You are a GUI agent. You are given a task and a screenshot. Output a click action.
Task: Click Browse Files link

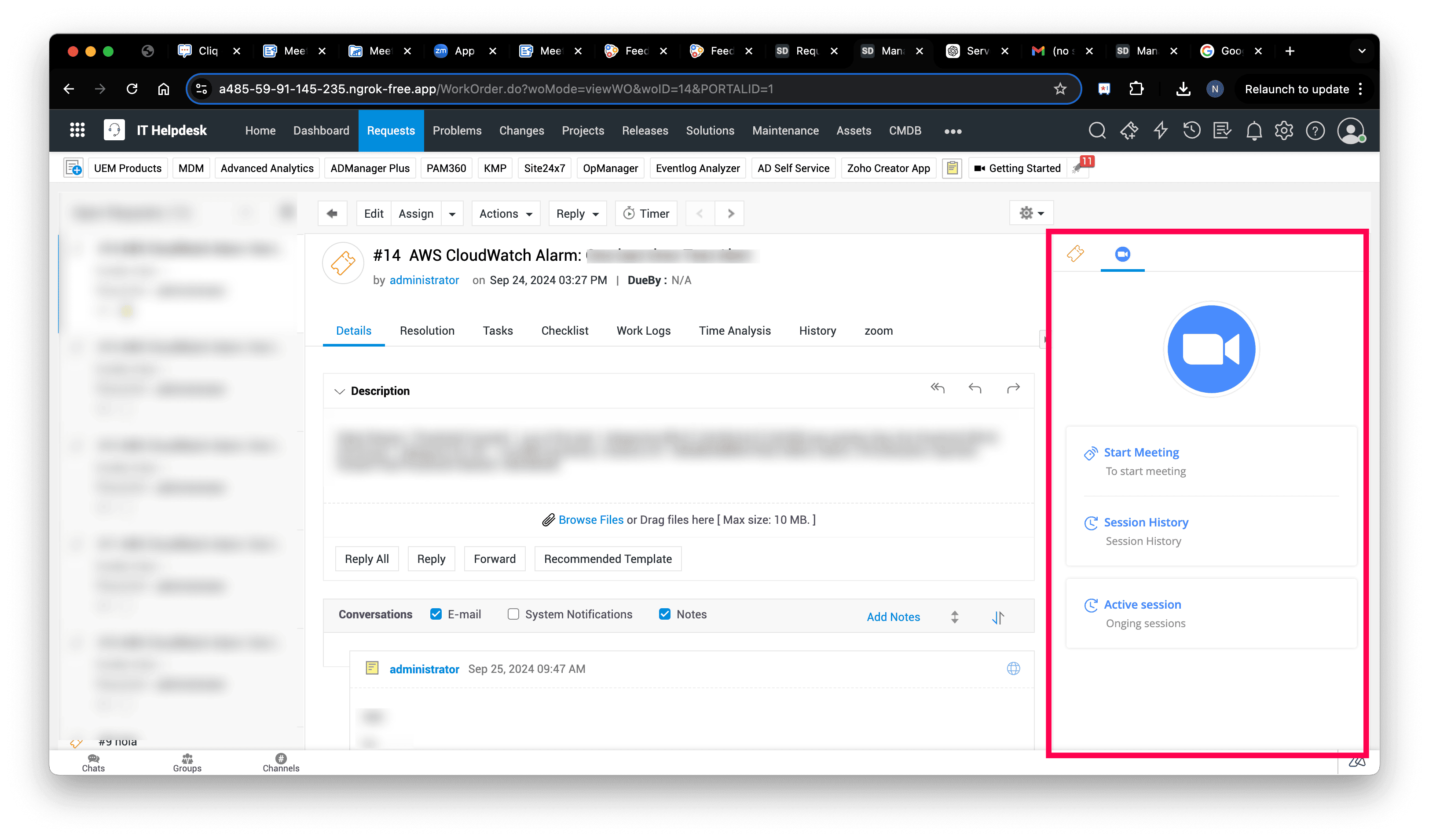(591, 519)
